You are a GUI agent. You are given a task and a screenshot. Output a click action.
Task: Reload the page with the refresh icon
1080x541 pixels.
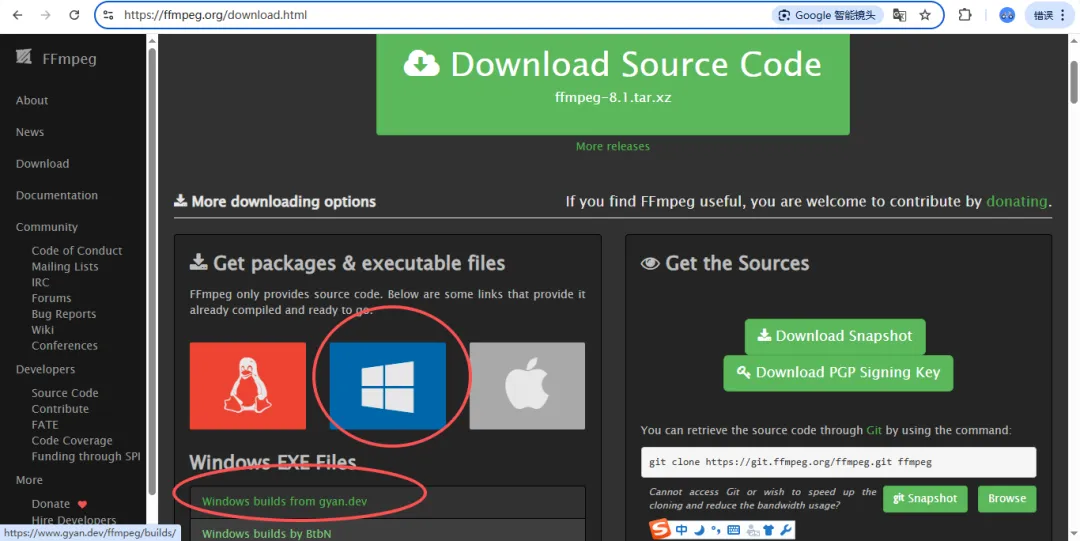pos(74,15)
